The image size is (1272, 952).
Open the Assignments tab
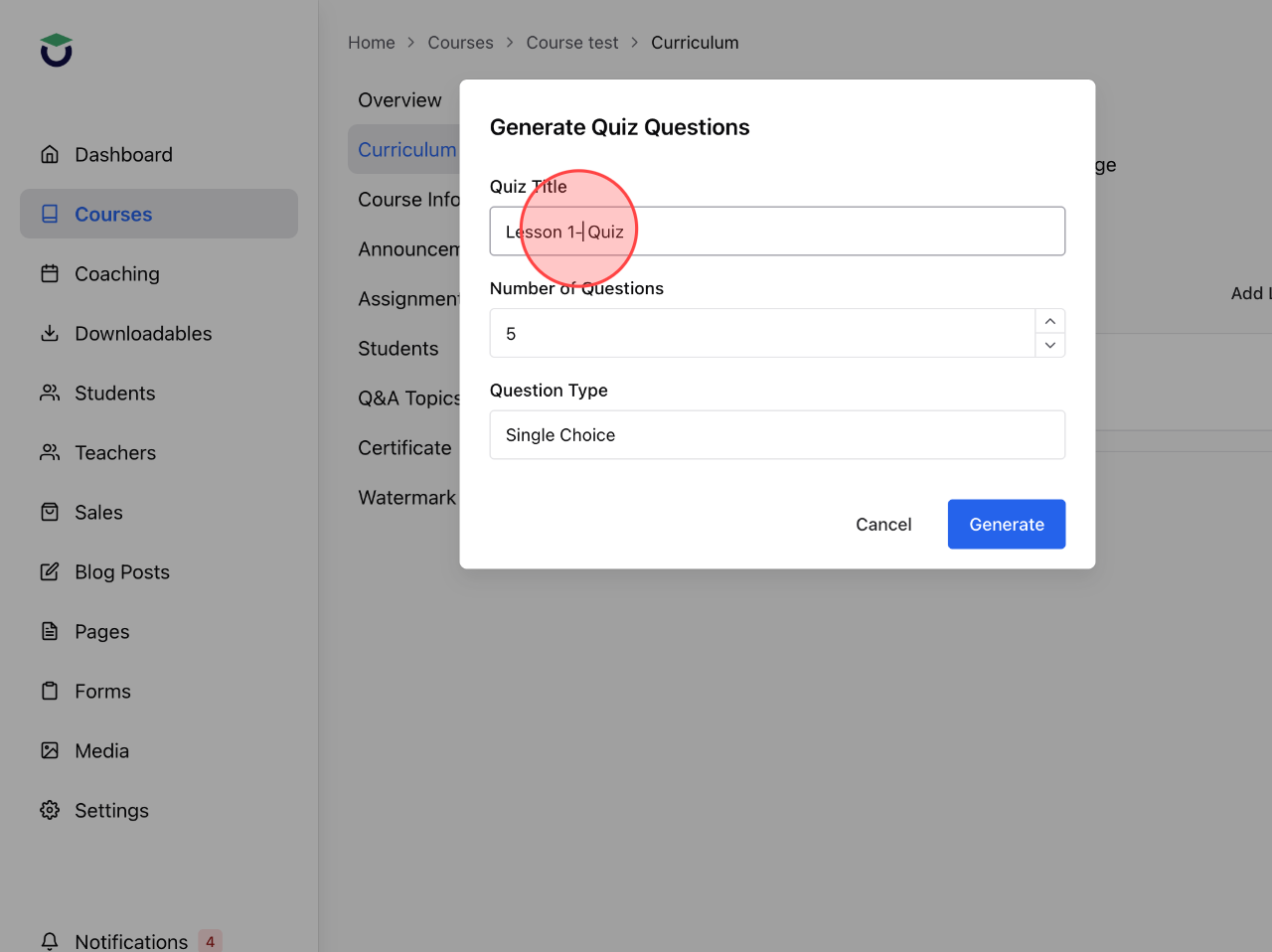[x=408, y=298]
